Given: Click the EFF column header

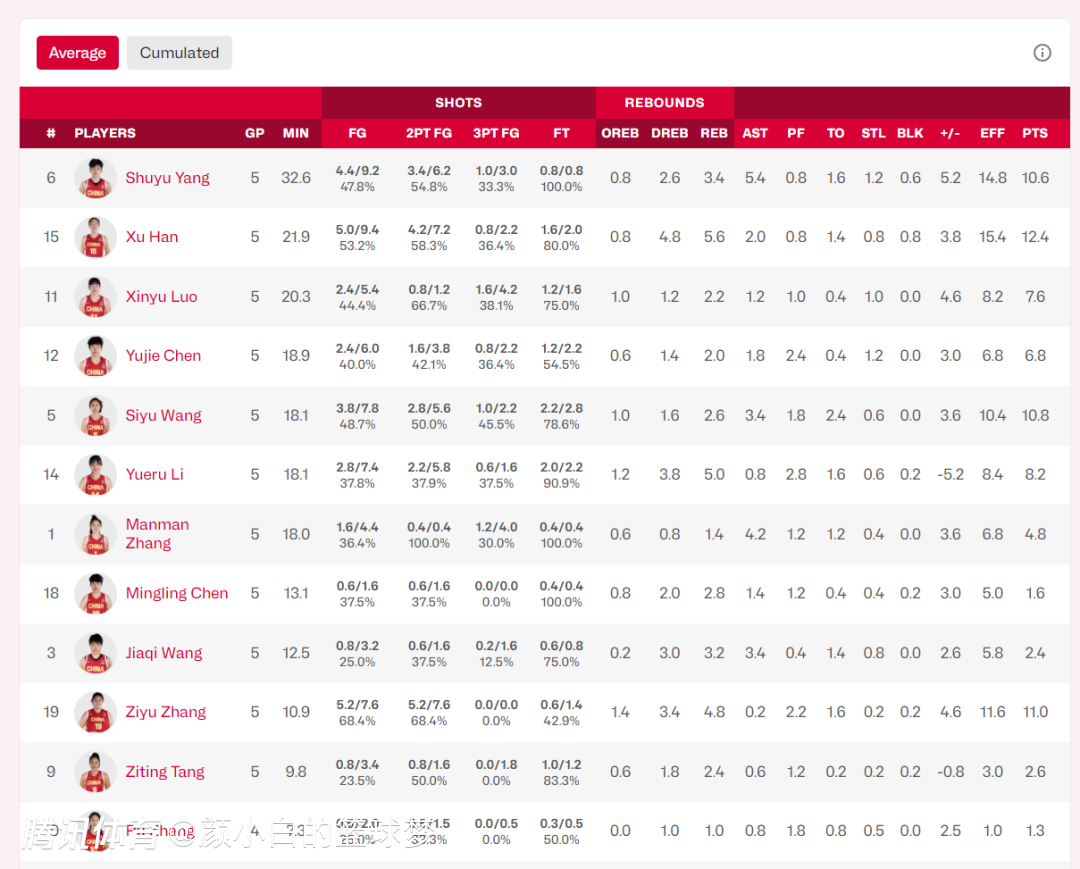Looking at the screenshot, I should click(x=992, y=133).
